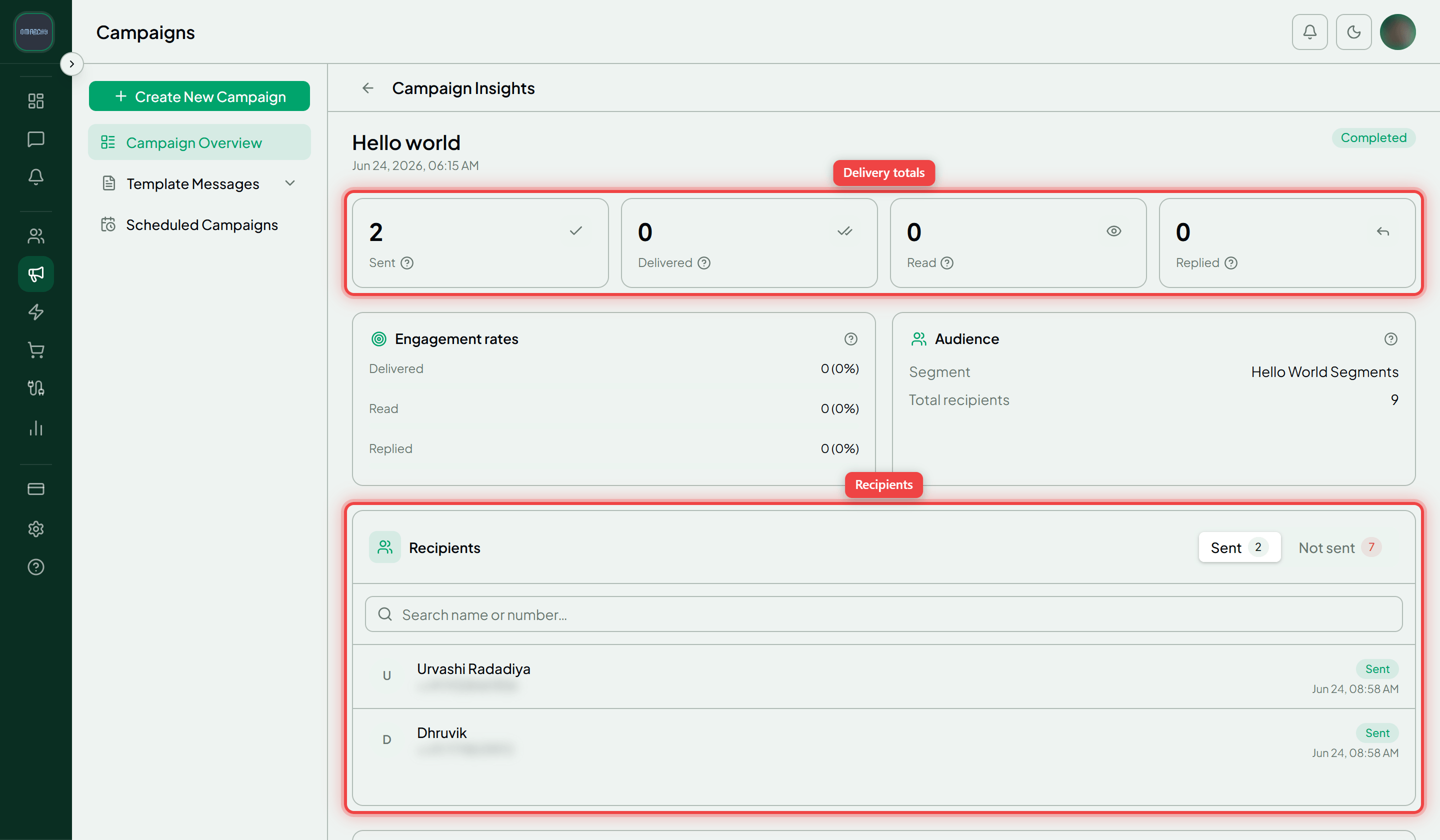Open the billing card sidebar icon
1440x840 pixels.
click(x=36, y=489)
